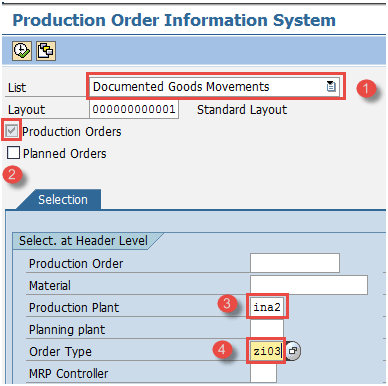Click Production Plant field containing ina2
The width and height of the screenshot is (388, 386).
coord(267,307)
